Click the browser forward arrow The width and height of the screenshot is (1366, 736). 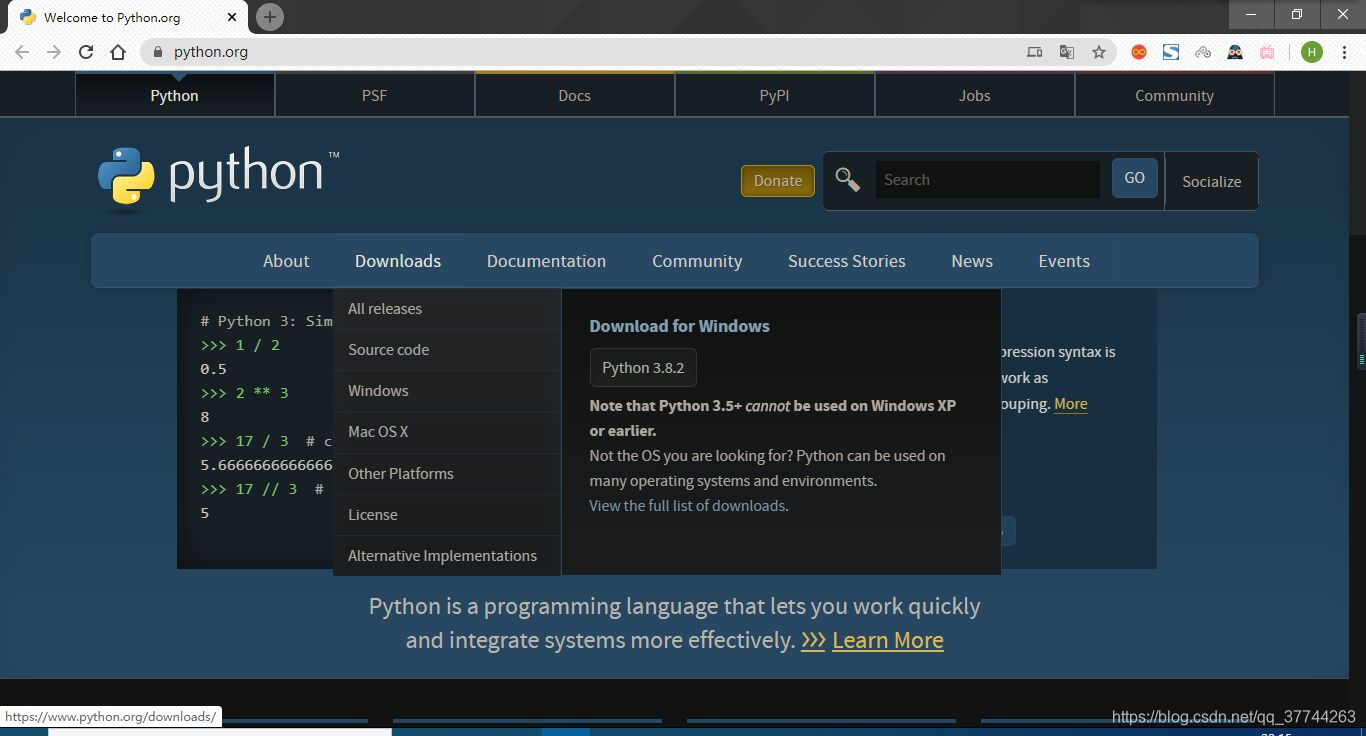[54, 52]
